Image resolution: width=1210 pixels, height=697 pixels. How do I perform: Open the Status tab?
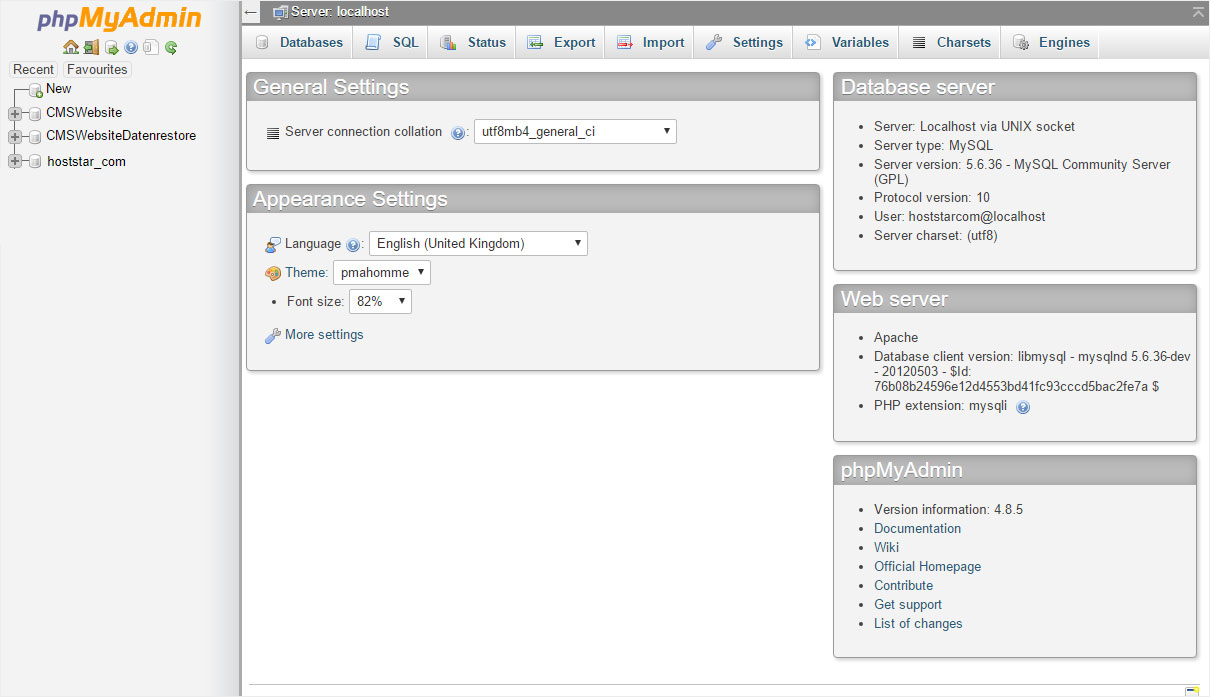(473, 42)
